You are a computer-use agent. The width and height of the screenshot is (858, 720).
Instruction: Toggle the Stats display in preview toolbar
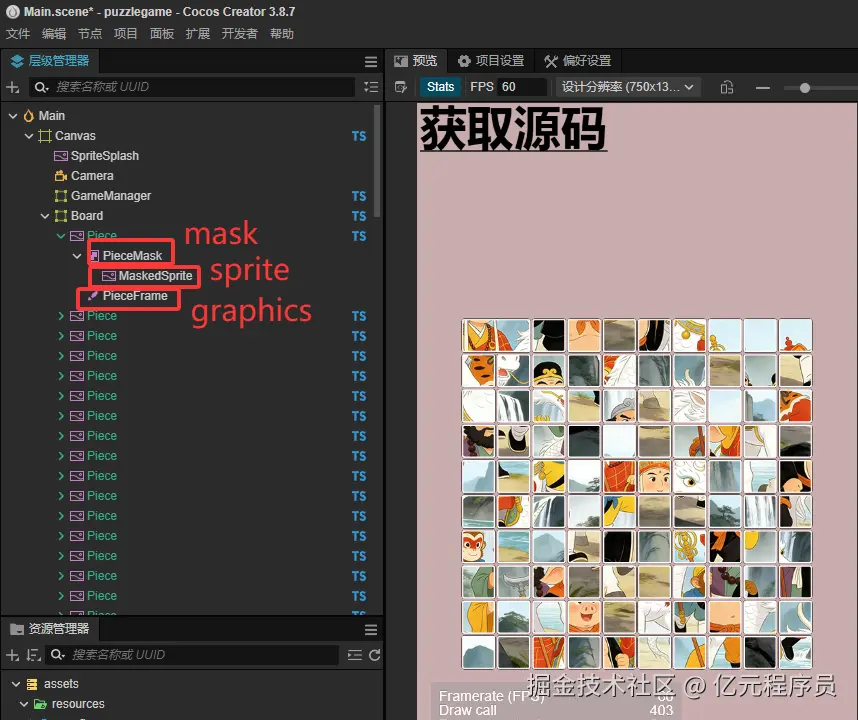tap(440, 87)
